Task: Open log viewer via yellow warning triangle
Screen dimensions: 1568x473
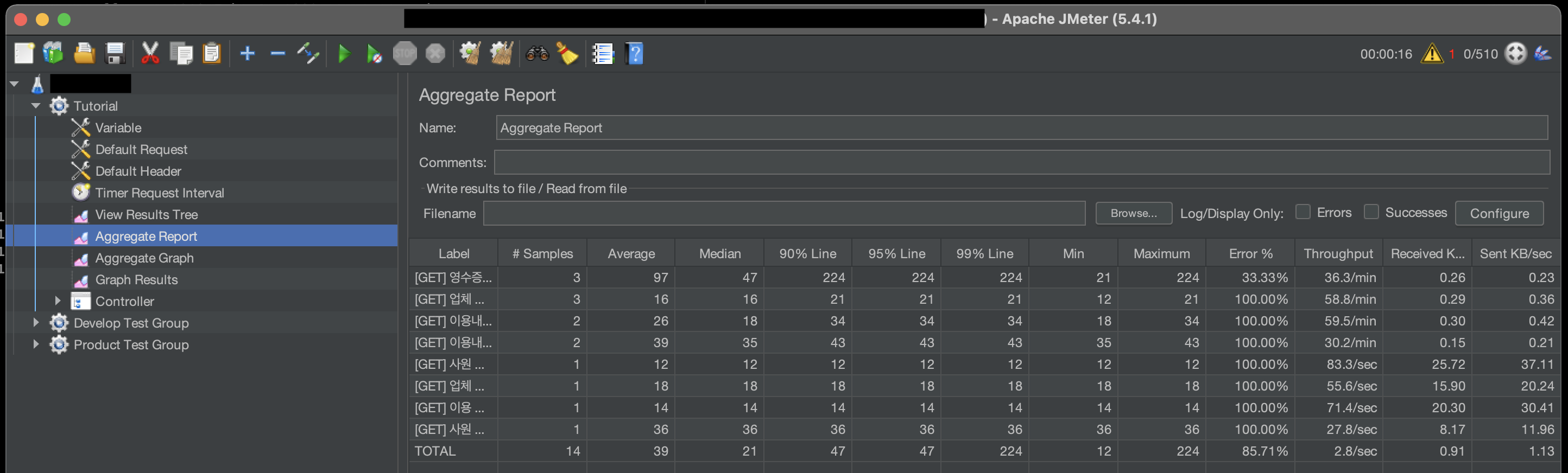Action: (1432, 54)
